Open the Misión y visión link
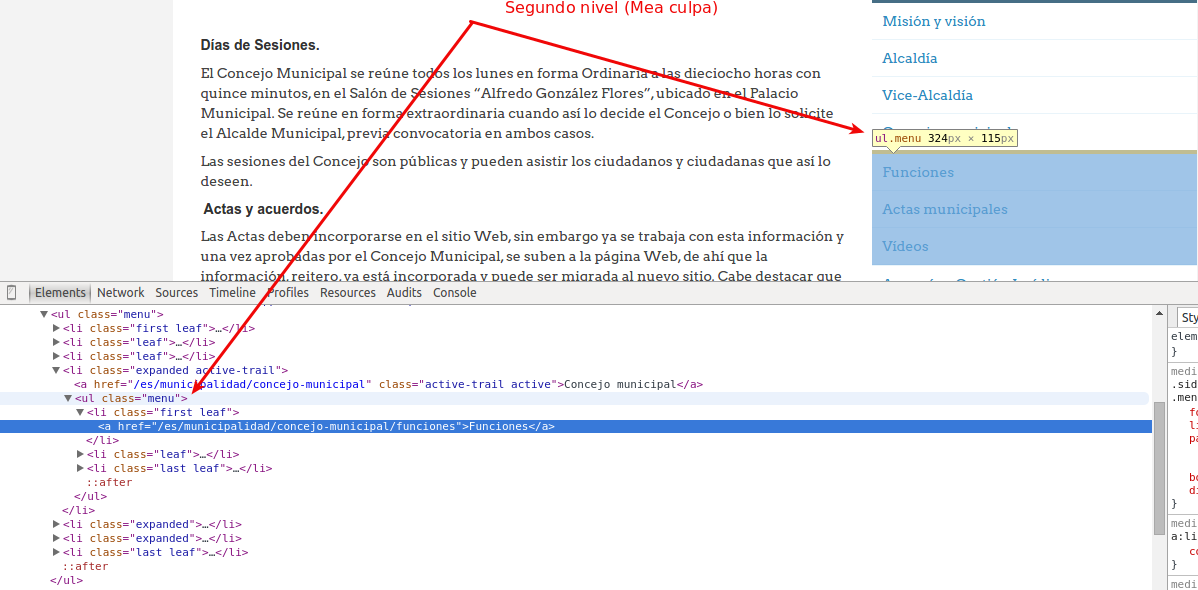Image resolution: width=1198 pixels, height=590 pixels. tap(933, 21)
